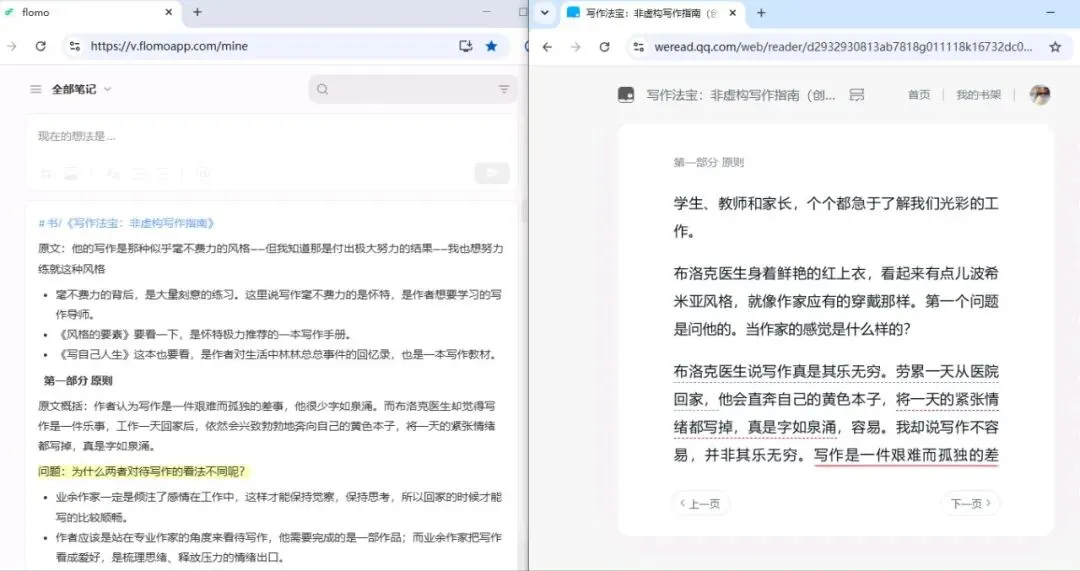This screenshot has height=571, width=1080.
Task: View site information for weread.qq.com
Action: 638,47
